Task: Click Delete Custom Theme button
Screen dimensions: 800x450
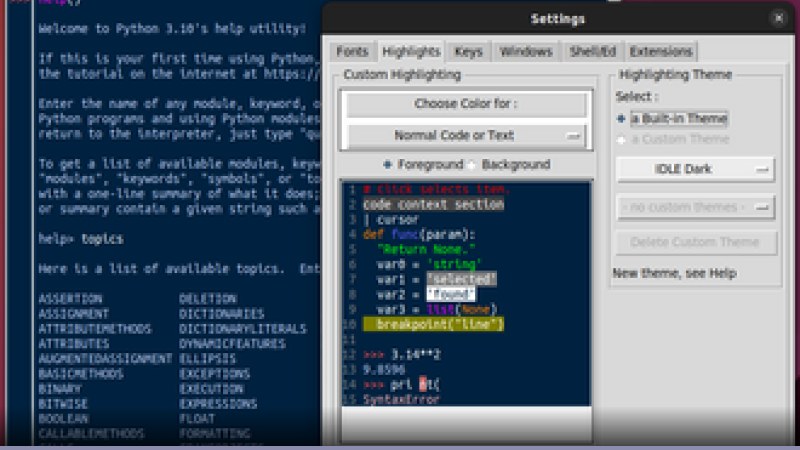Action: coord(696,242)
